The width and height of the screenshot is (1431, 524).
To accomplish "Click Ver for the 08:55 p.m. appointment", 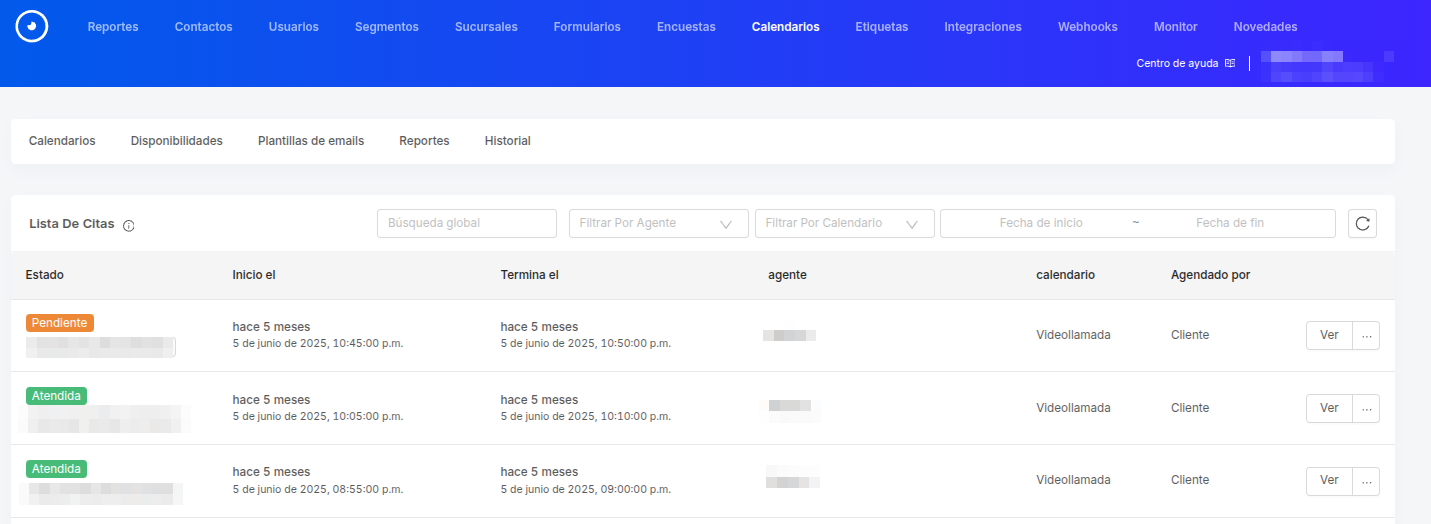I will click(x=1329, y=481).
